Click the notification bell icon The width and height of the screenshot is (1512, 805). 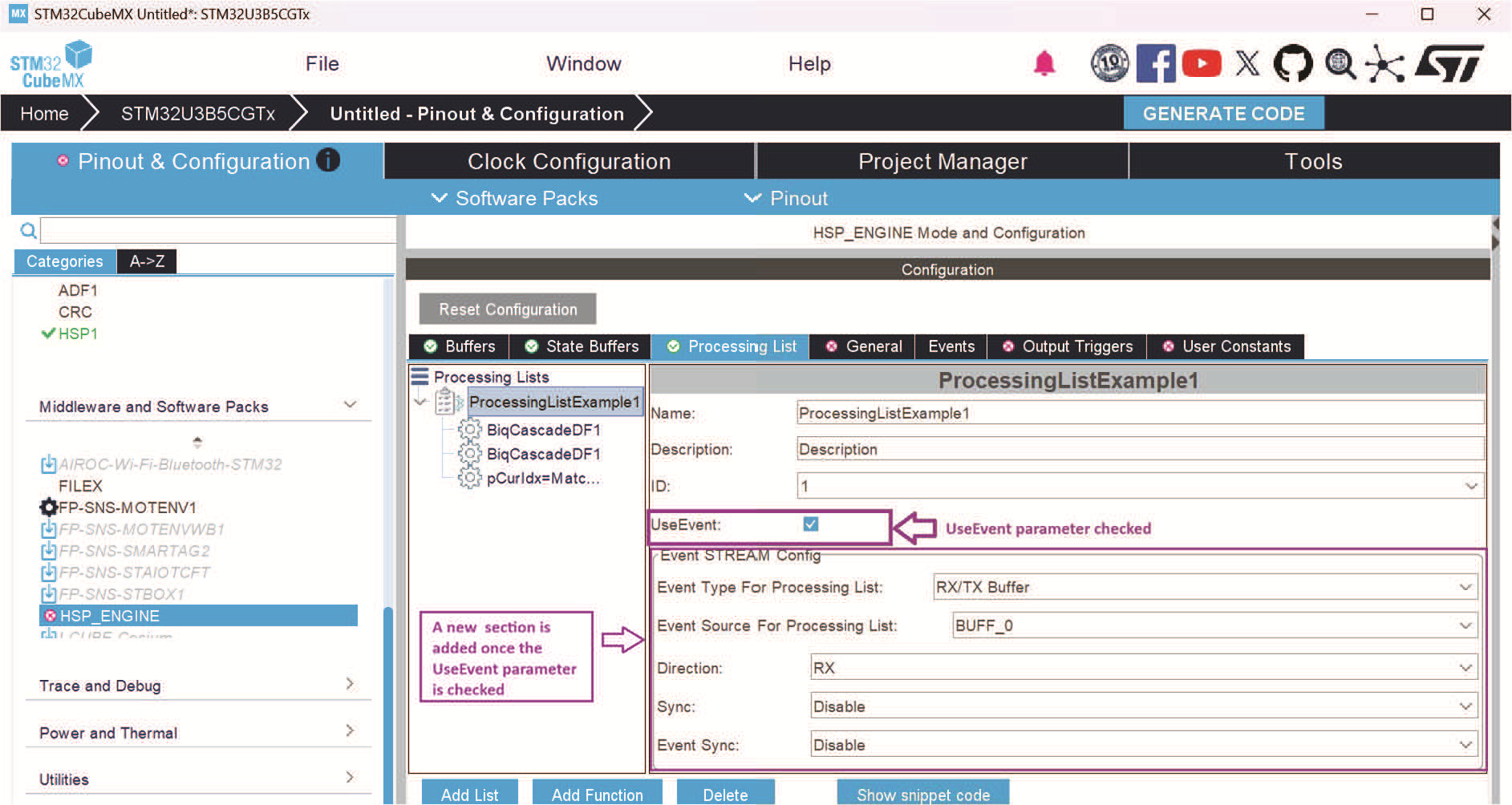click(x=1044, y=63)
